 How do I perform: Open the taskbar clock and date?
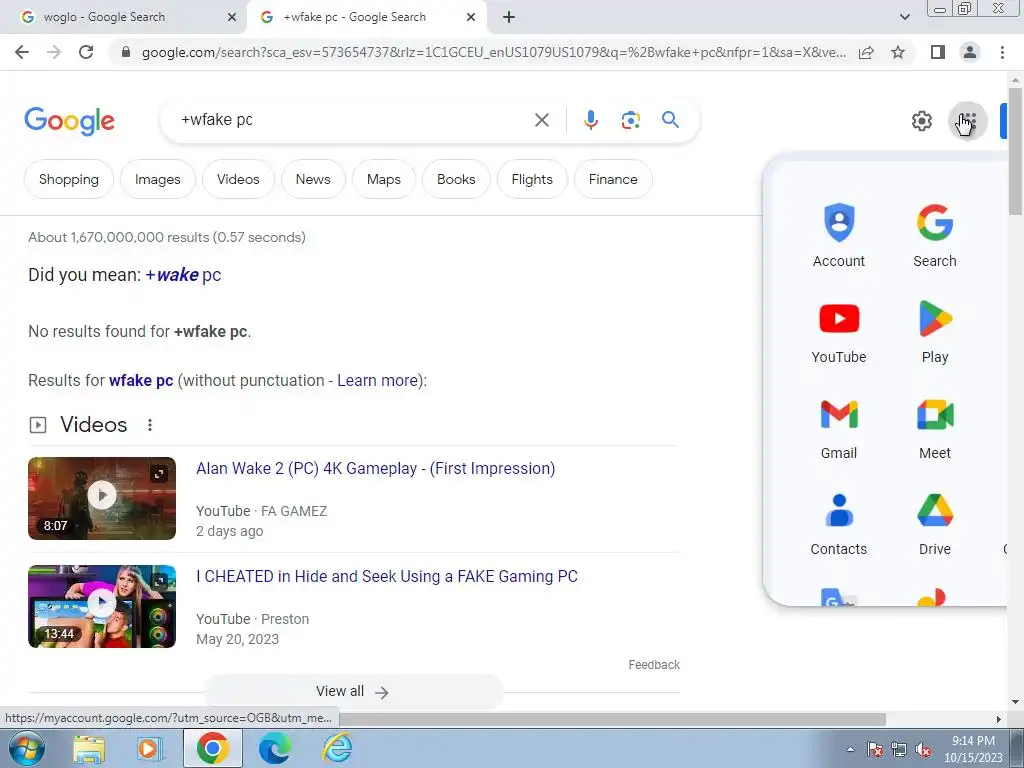[x=973, y=749]
